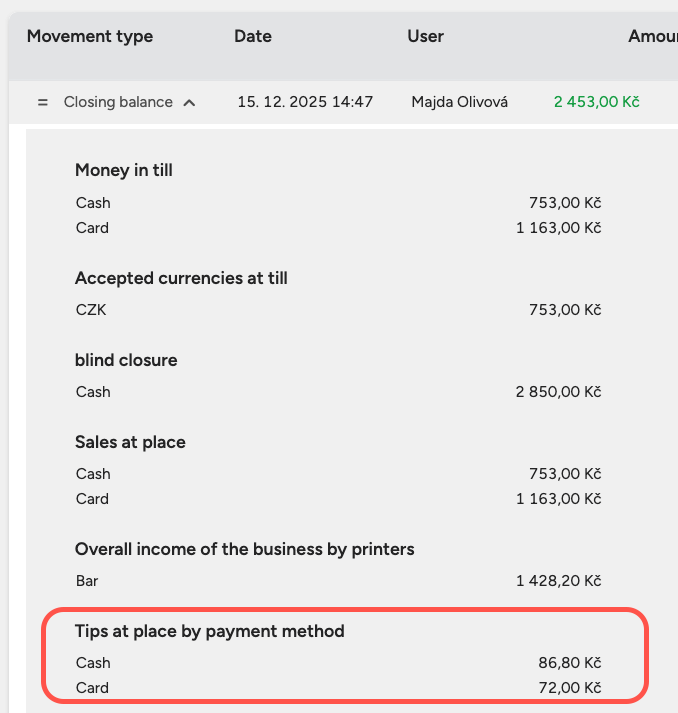
Task: Click Tips at place by payment method heading
Action: point(210,631)
